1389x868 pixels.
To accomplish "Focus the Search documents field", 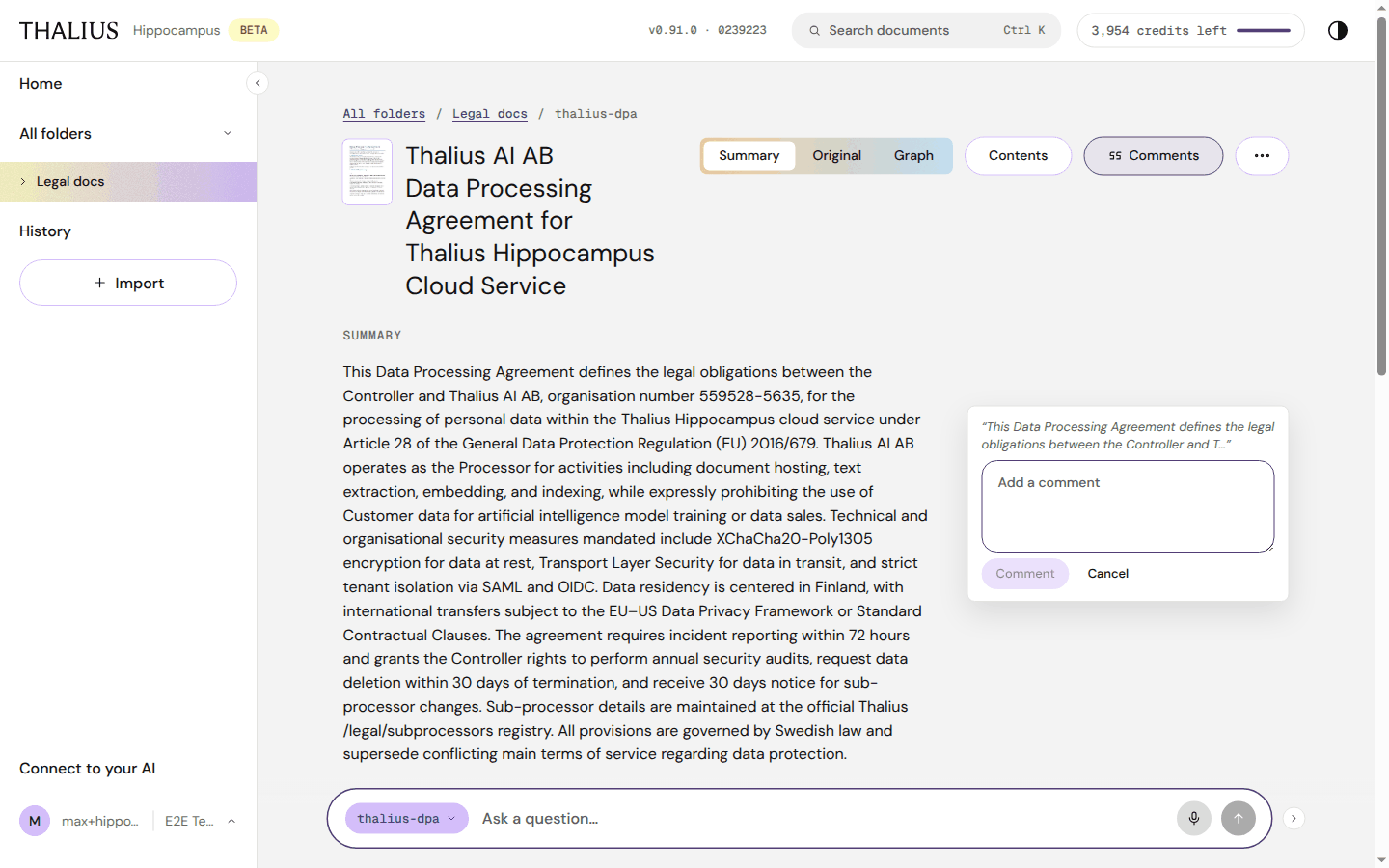I will click(x=926, y=30).
